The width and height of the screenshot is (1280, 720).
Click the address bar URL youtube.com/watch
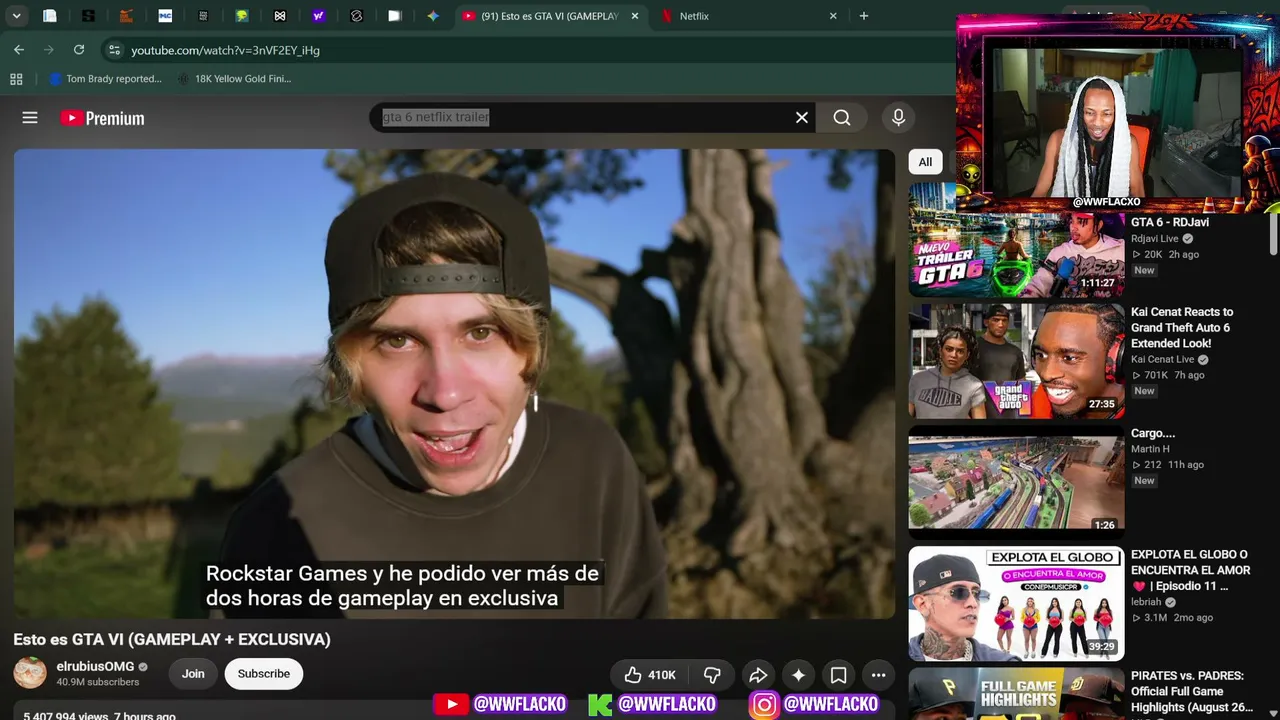225,50
